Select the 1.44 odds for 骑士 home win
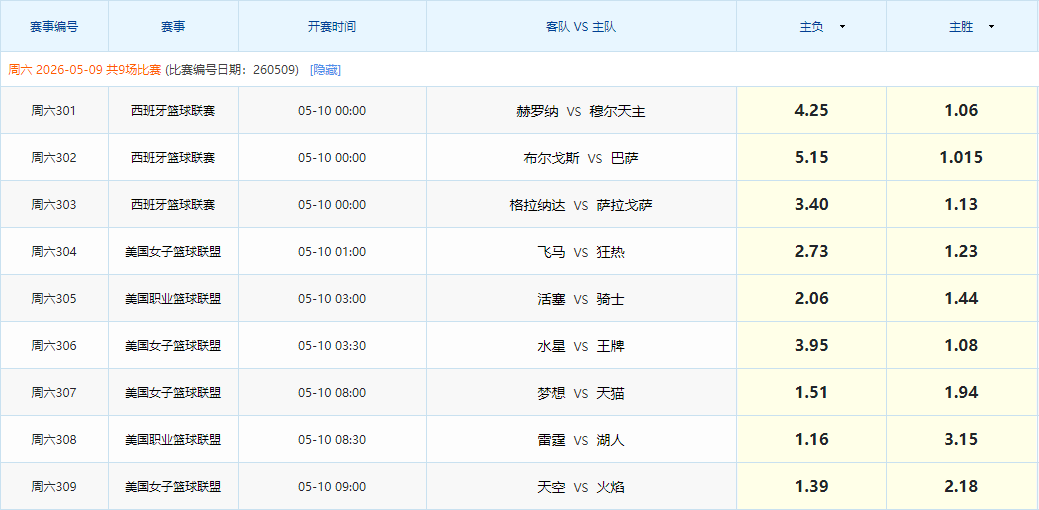Screen dimensions: 1039x510 pos(962,299)
